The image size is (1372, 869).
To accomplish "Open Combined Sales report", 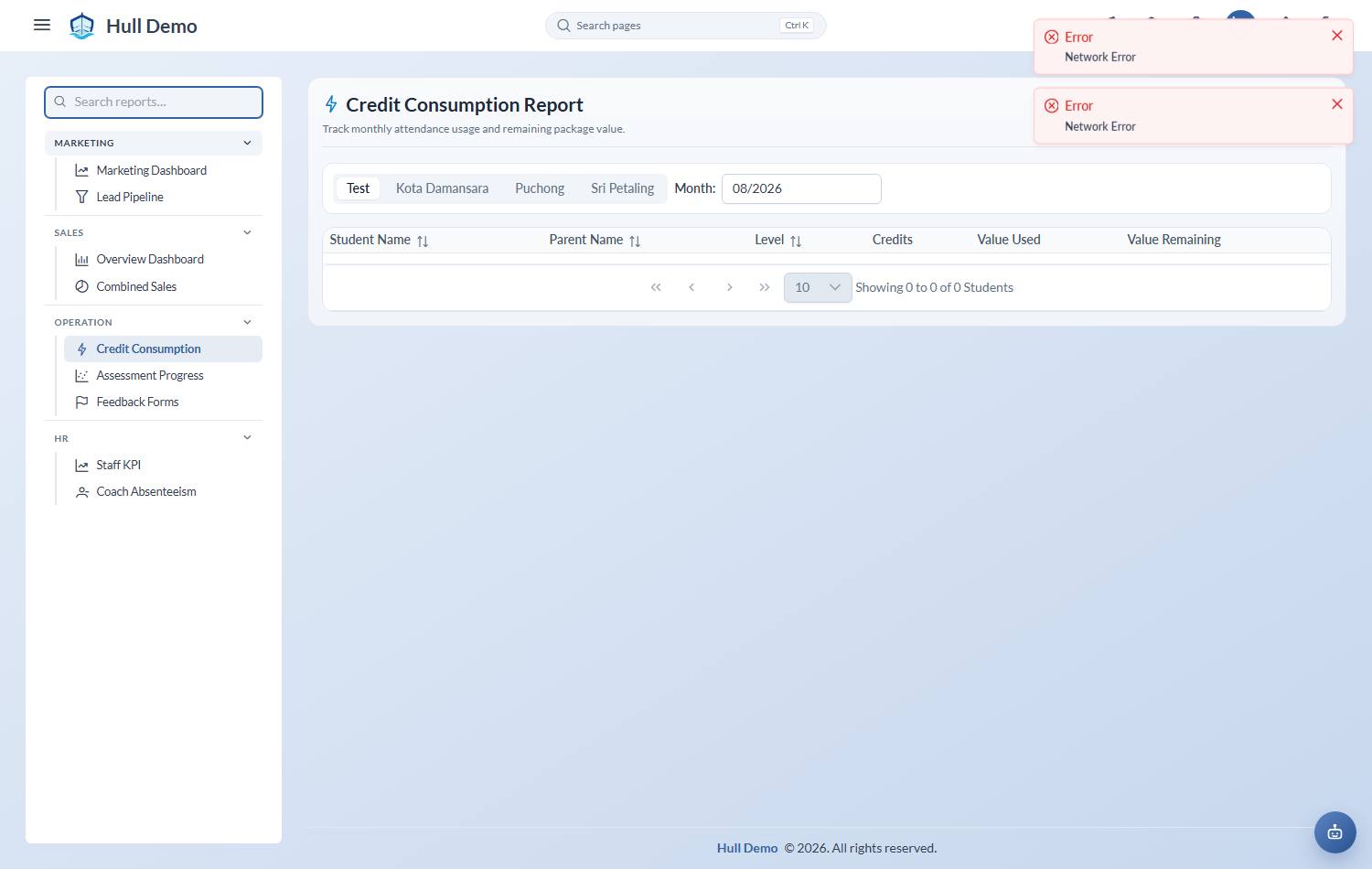I will tap(163, 286).
